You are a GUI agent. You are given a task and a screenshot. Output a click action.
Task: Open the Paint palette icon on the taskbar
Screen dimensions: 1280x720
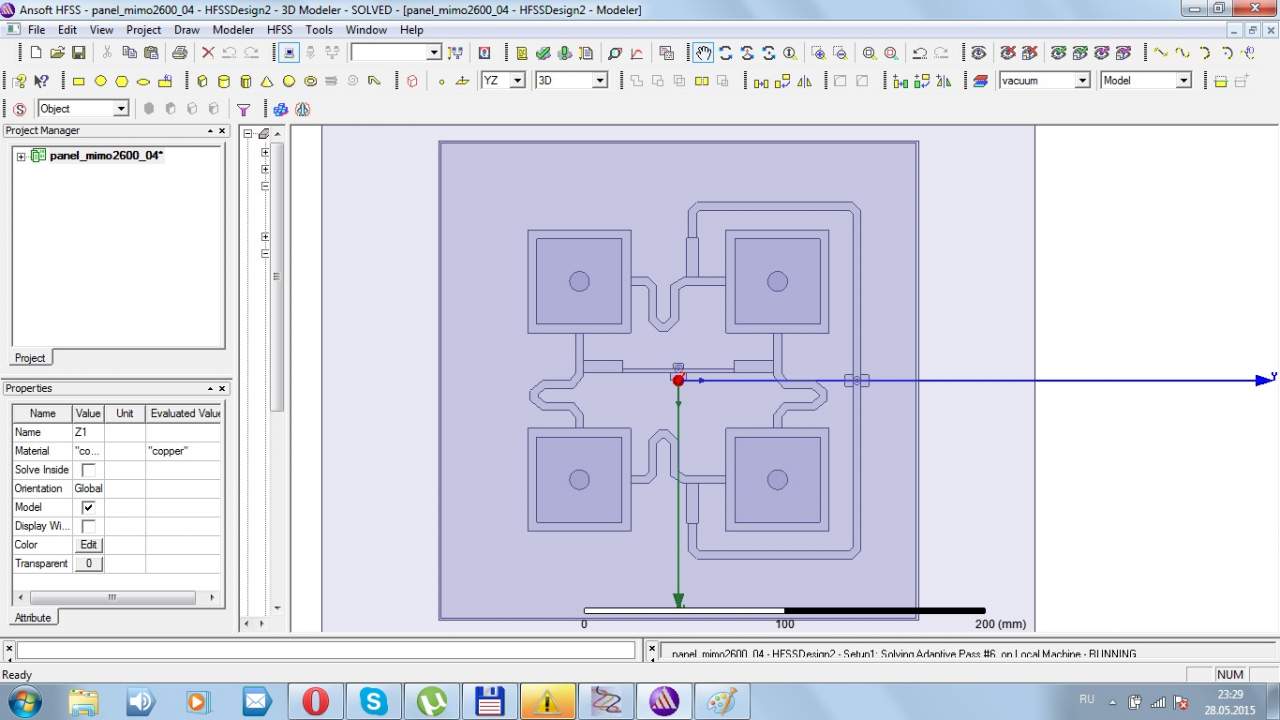click(722, 701)
